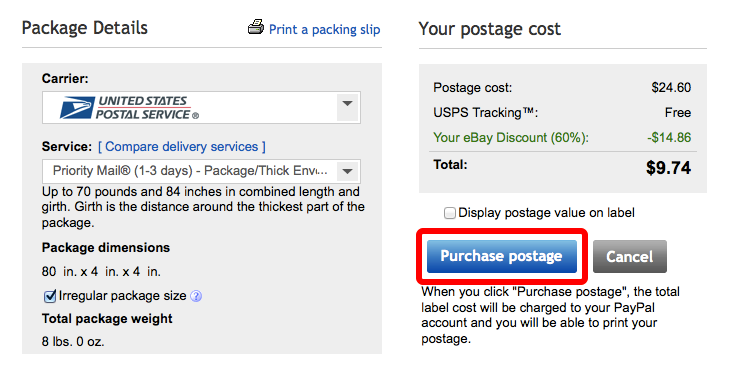This screenshot has width=735, height=365.
Task: Click the Cancel button
Action: coord(630,256)
